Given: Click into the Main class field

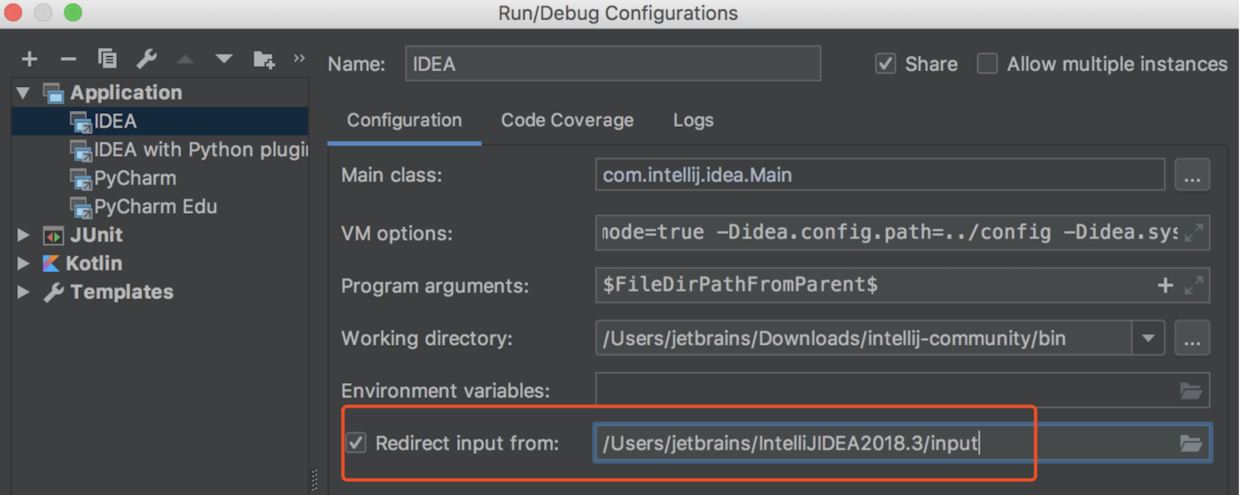Looking at the screenshot, I should (x=880, y=175).
